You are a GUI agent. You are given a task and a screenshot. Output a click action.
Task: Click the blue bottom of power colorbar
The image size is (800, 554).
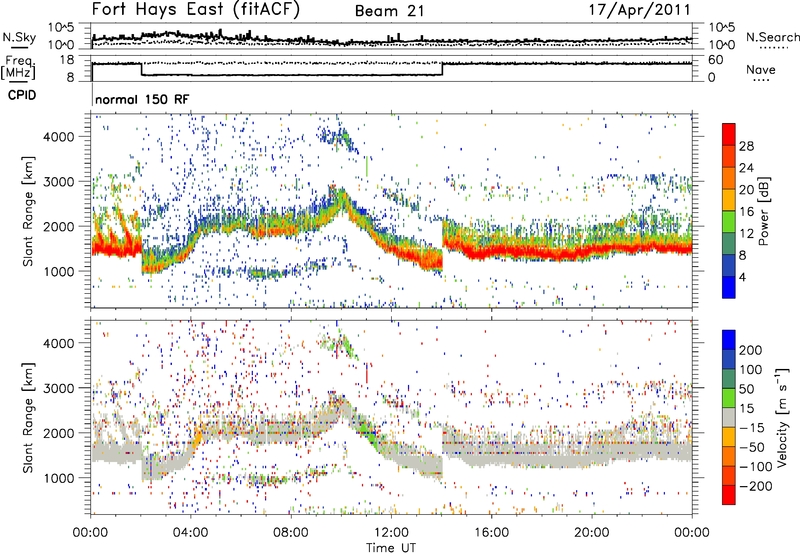coord(729,287)
